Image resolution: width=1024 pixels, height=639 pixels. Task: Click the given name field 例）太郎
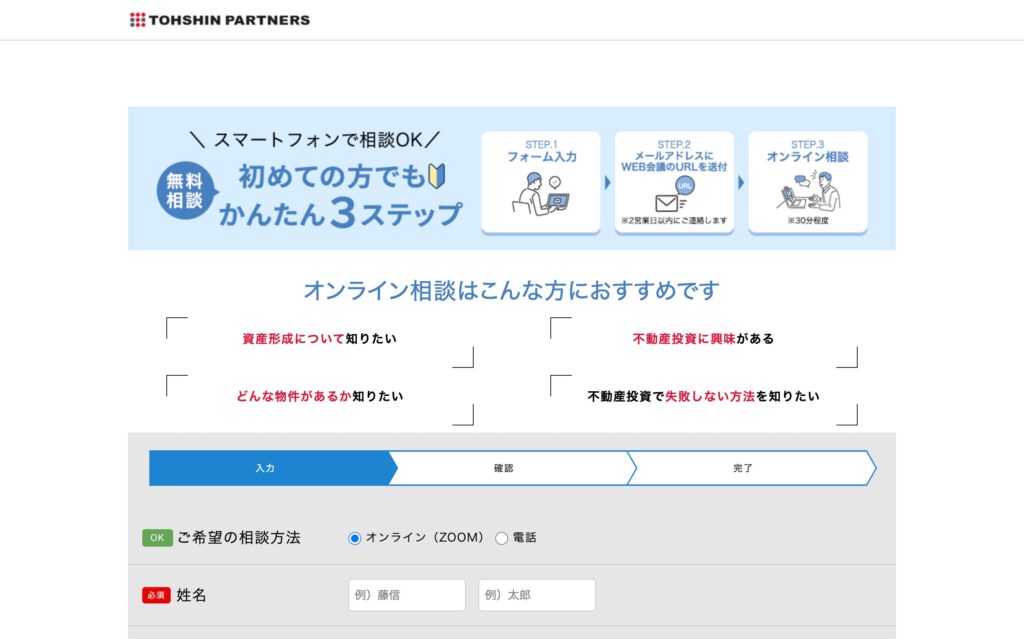[537, 595]
